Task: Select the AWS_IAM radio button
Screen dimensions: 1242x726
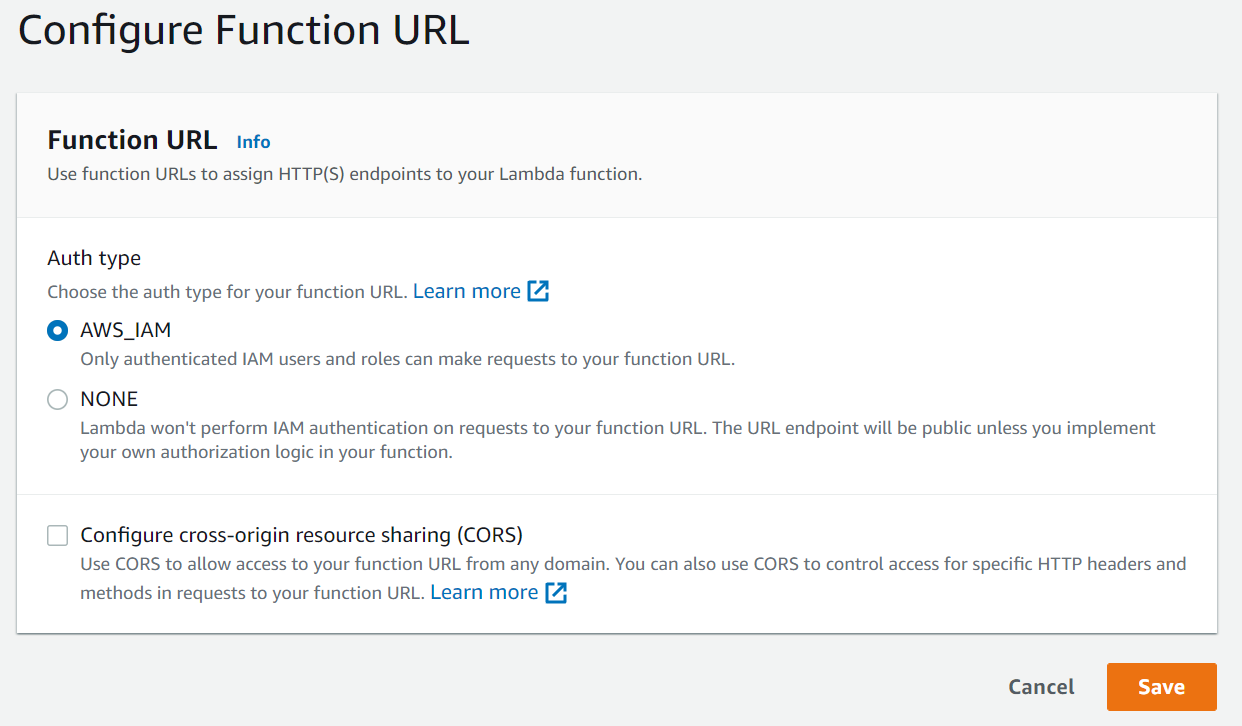Action: click(x=58, y=330)
